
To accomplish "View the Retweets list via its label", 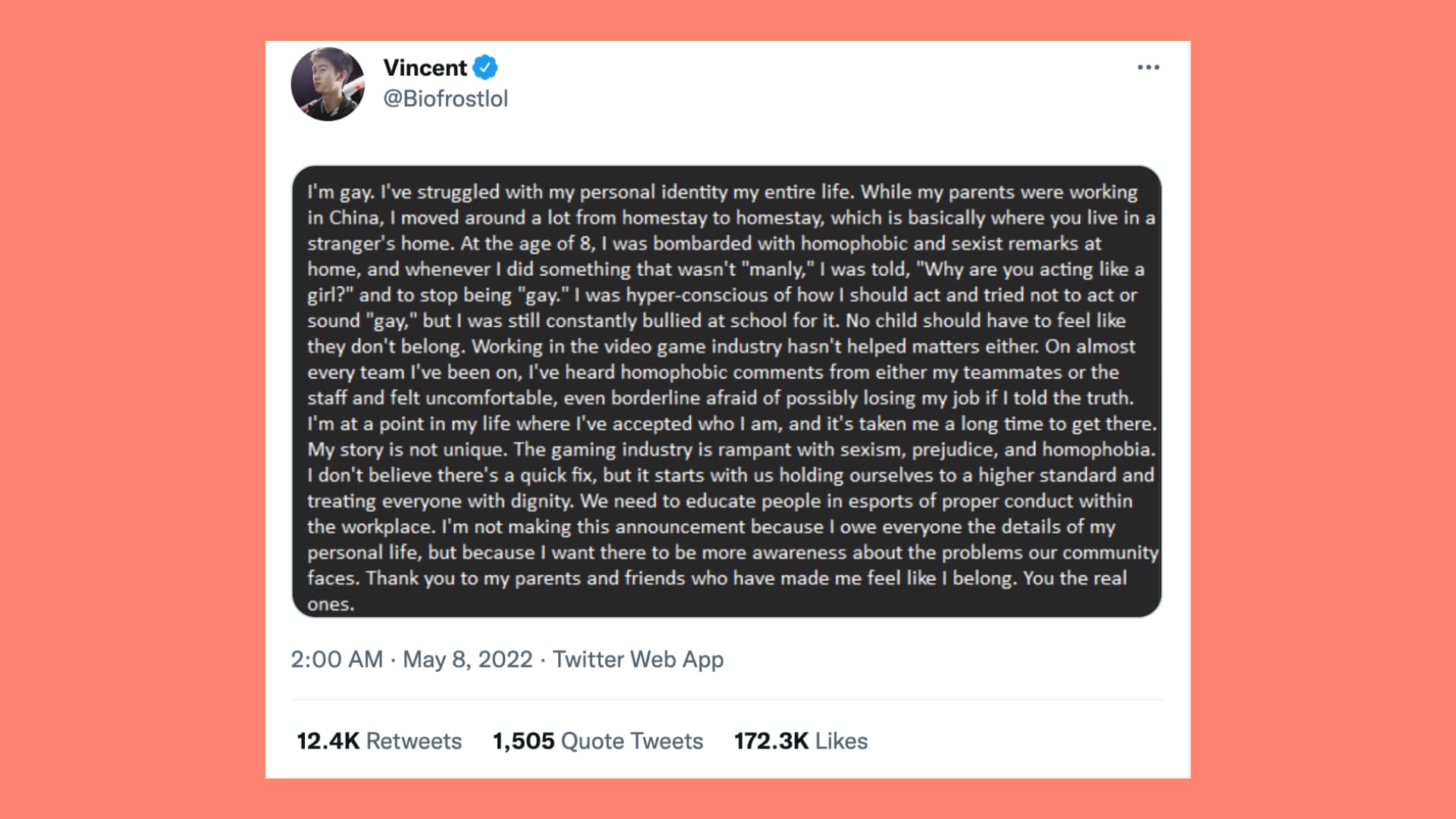I will pos(414,741).
